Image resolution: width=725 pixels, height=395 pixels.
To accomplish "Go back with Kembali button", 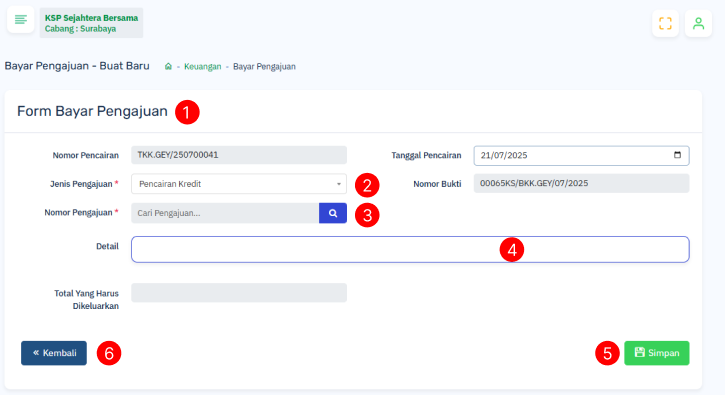I will (54, 353).
